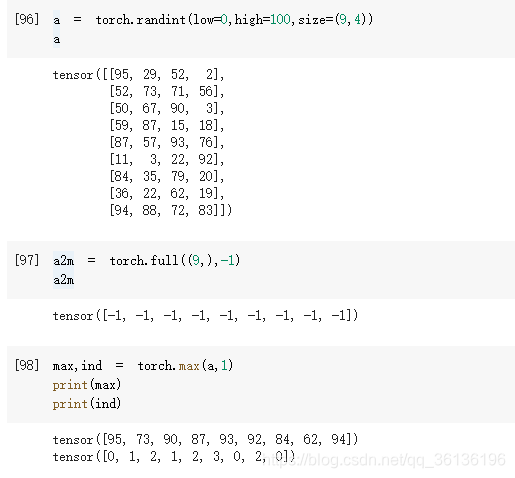Click output row [87, 57, 93, 76]

point(167,142)
